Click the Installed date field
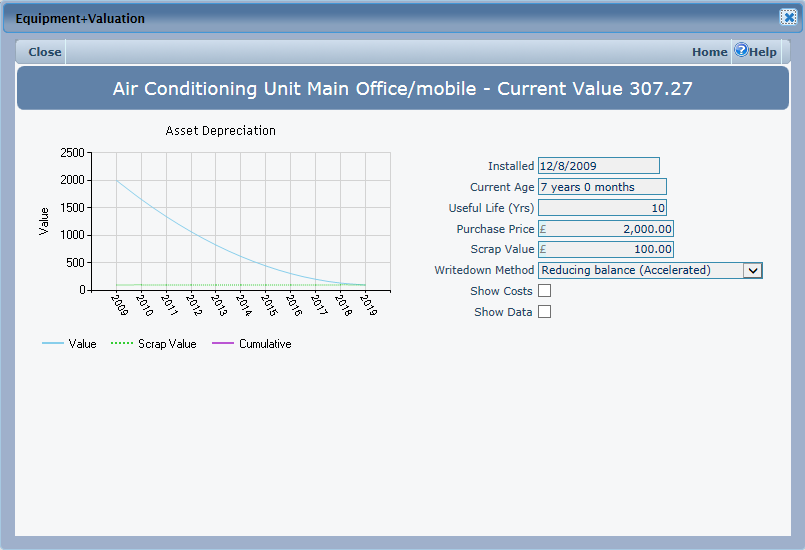 (x=598, y=166)
